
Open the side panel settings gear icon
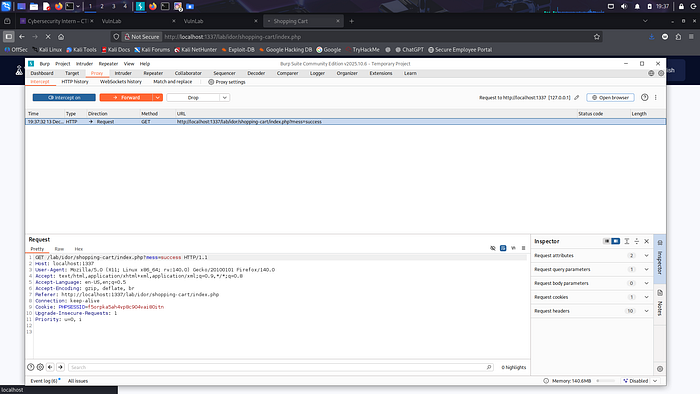point(660,369)
